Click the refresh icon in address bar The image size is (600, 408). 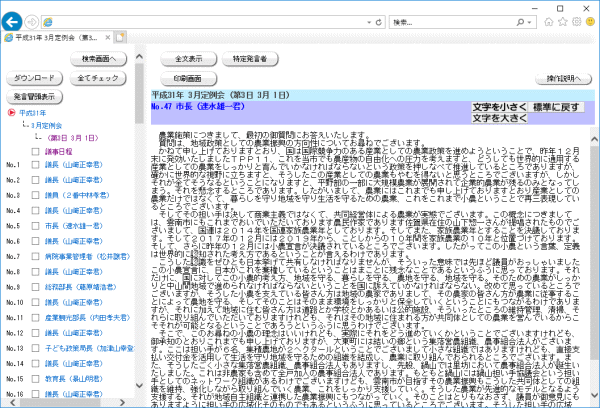pyautogui.click(x=378, y=22)
